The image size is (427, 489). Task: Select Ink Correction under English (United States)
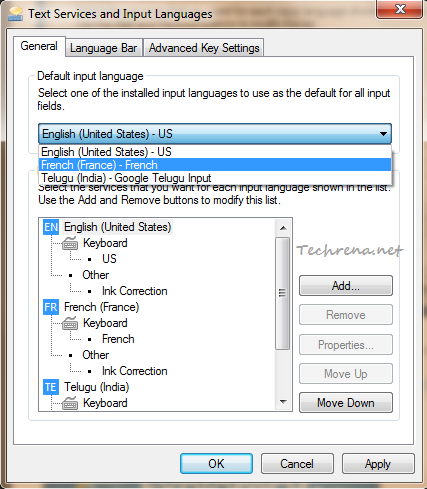pyautogui.click(x=135, y=291)
